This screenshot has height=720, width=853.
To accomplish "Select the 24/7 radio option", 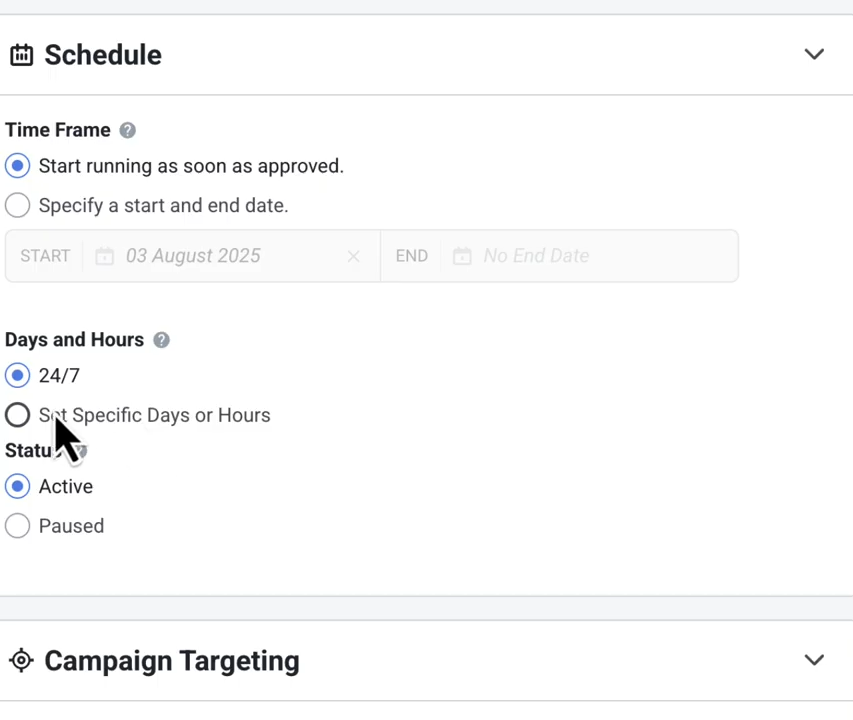I will click(x=17, y=376).
